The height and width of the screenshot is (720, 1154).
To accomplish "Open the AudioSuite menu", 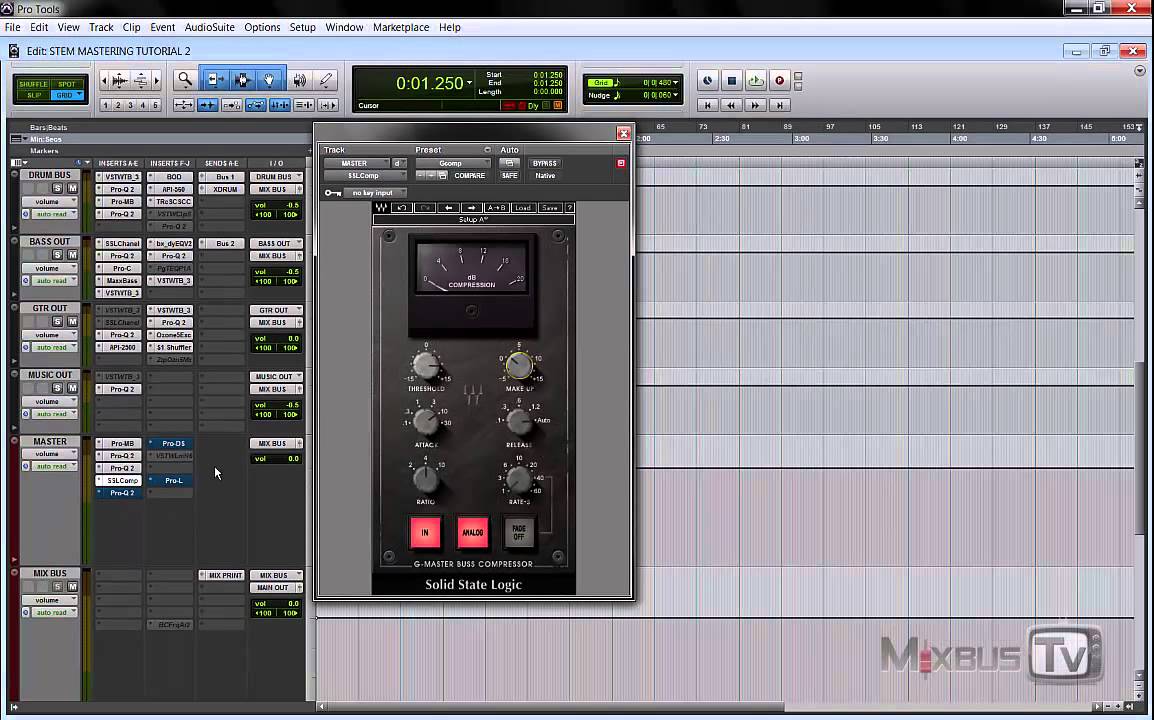I will tap(210, 27).
